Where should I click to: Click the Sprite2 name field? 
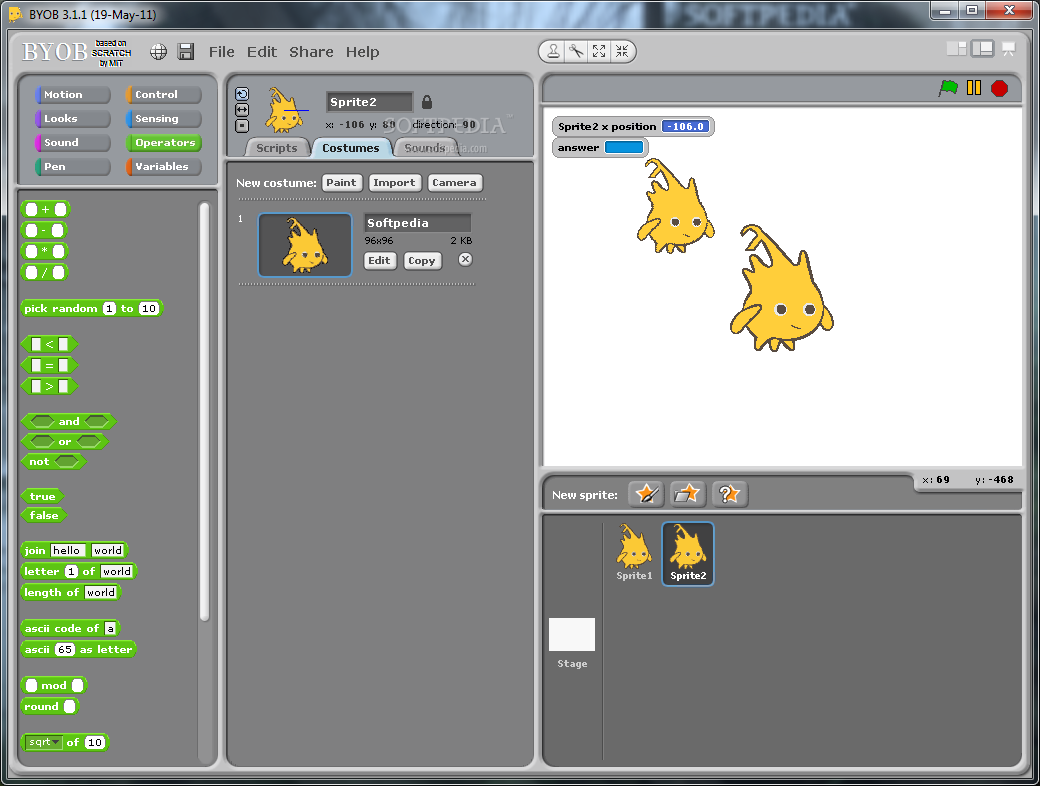tap(369, 101)
